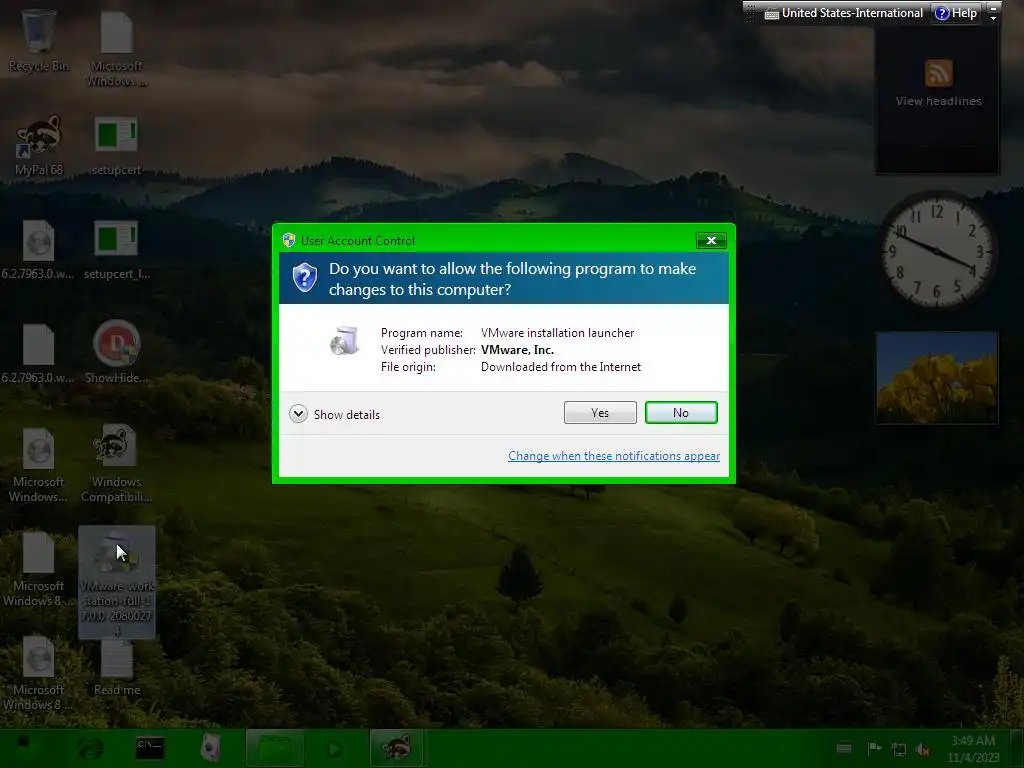Screen dimensions: 1024x768
Task: Click View headlines in the feed gadget
Action: click(938, 101)
